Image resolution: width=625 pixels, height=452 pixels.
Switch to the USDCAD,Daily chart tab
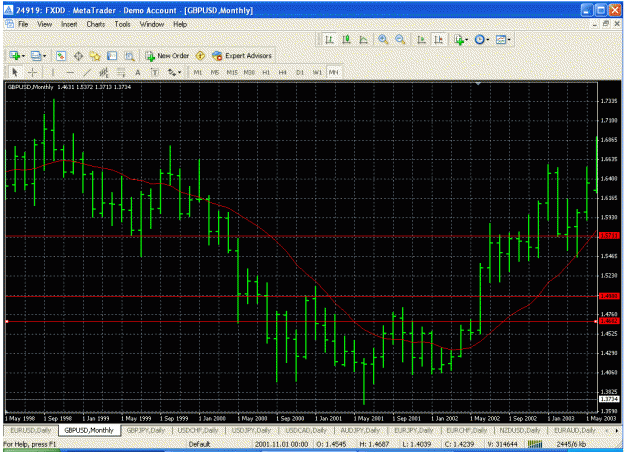[x=306, y=430]
